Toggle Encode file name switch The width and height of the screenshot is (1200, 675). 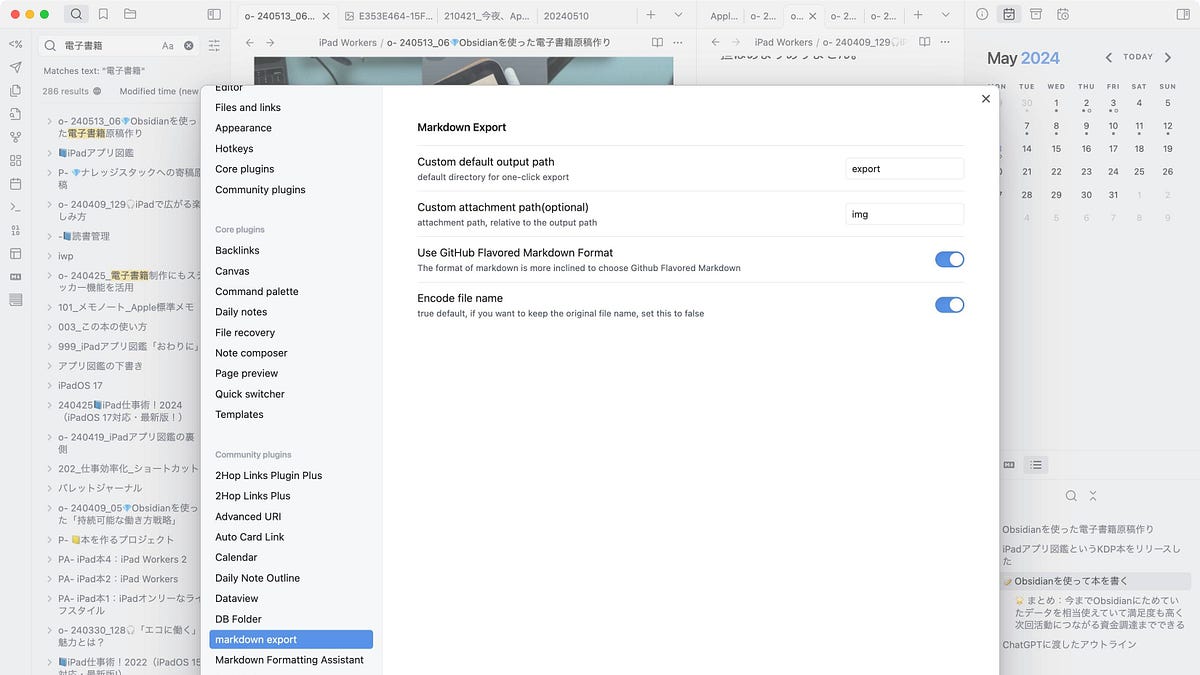949,305
